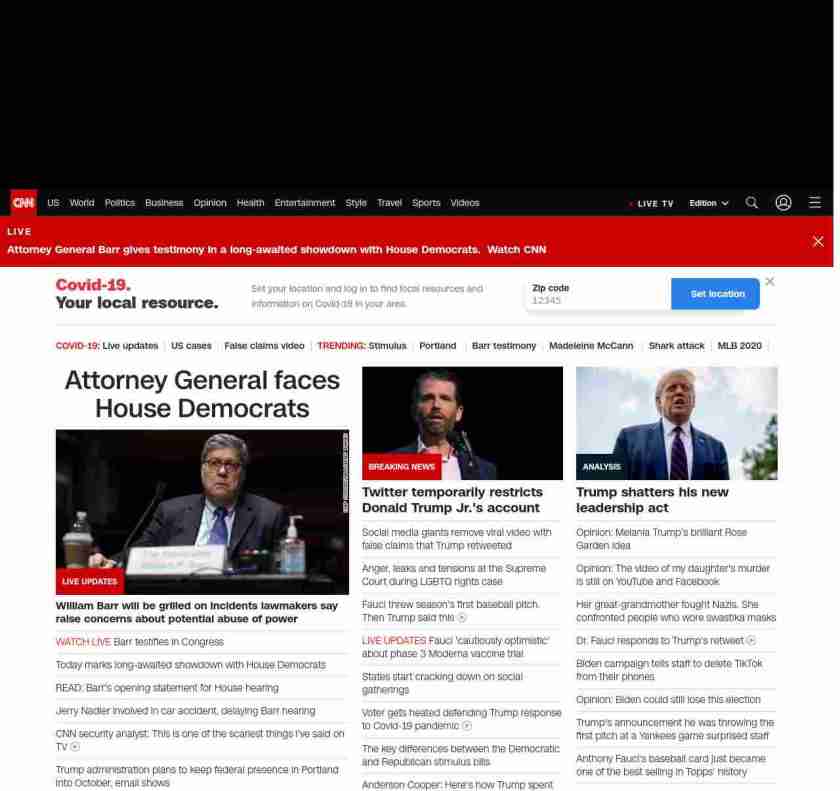Viewport: 840px width, 791px height.
Task: Open the search magnifier icon
Action: tap(752, 202)
